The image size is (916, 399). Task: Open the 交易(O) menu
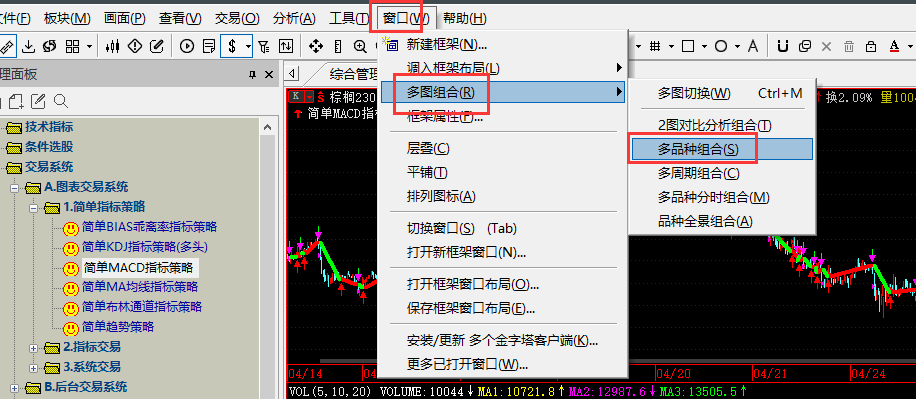click(x=237, y=18)
